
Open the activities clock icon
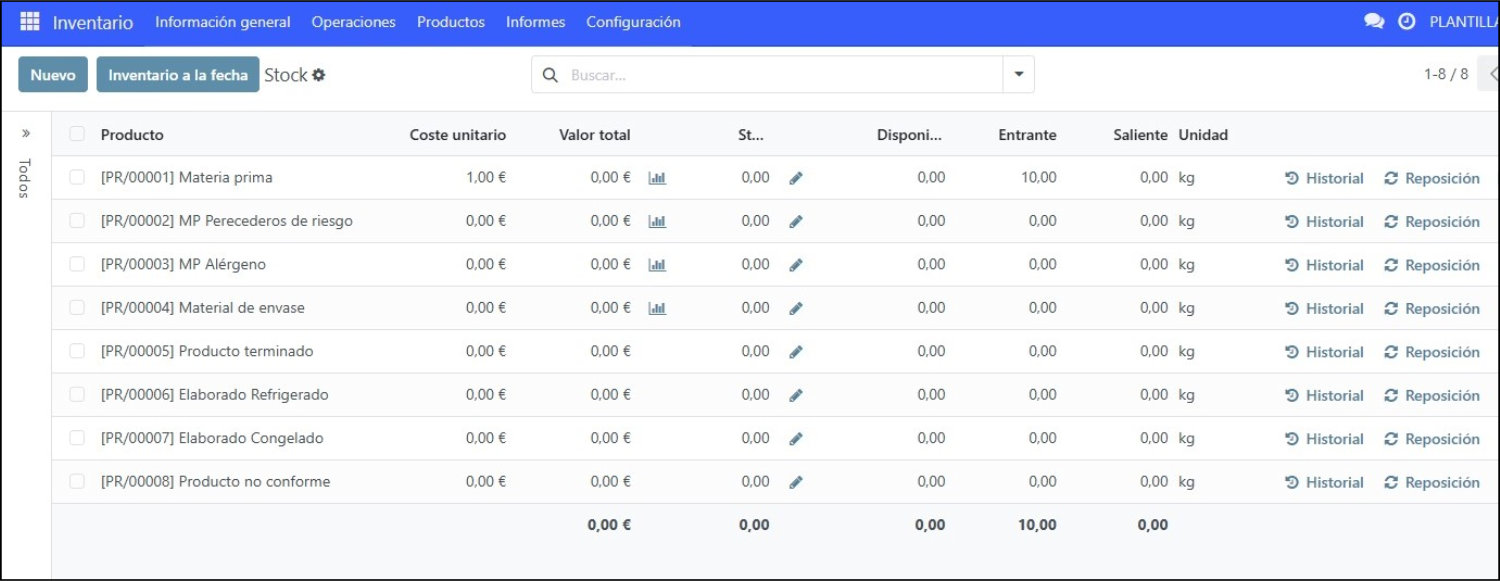tap(1407, 21)
